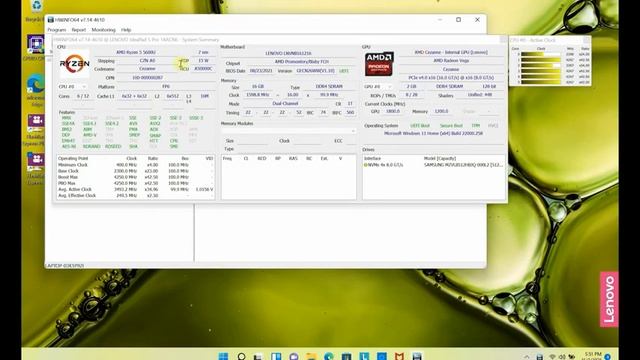Viewport: 640px width, 360px height.
Task: Open File Explorer from the taskbar
Action: click(x=311, y=356)
